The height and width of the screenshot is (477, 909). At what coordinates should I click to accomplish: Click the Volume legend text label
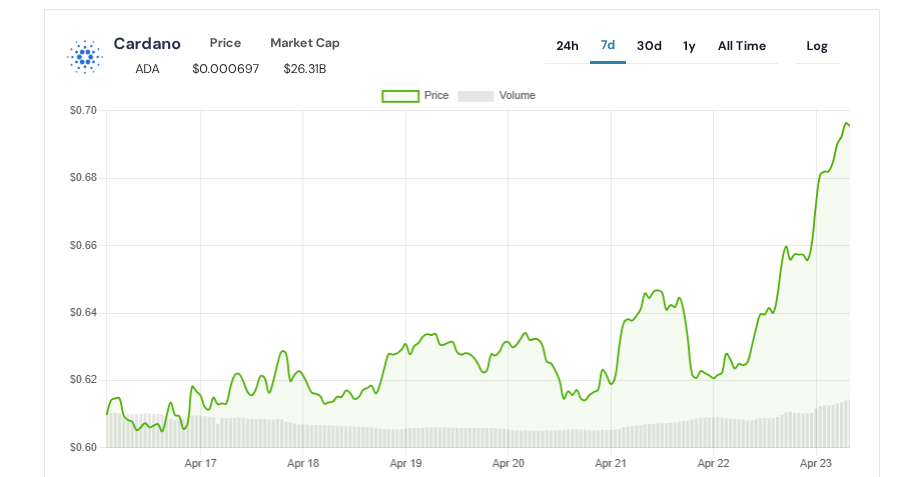(x=517, y=96)
